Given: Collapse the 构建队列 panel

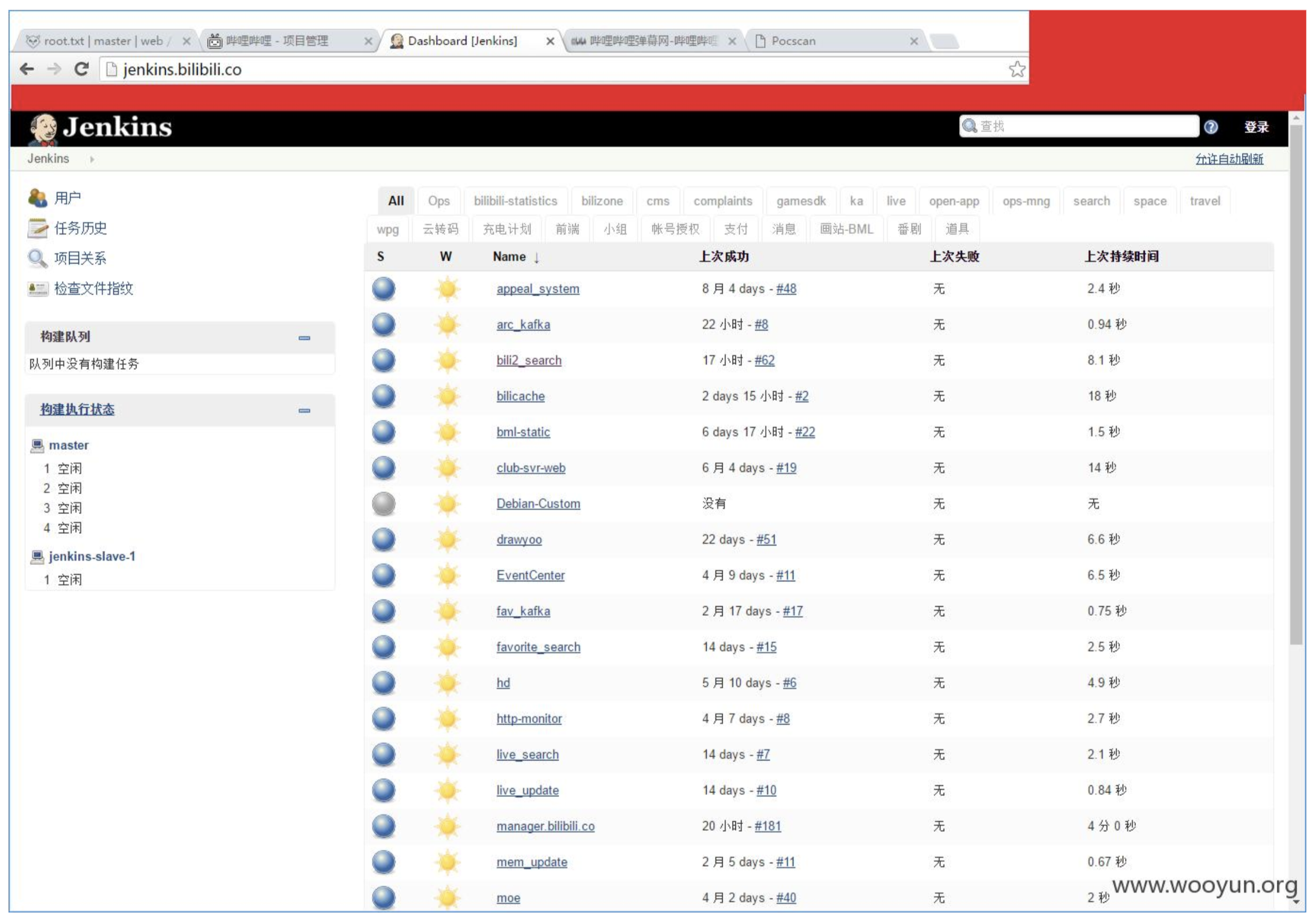Looking at the screenshot, I should pos(304,338).
